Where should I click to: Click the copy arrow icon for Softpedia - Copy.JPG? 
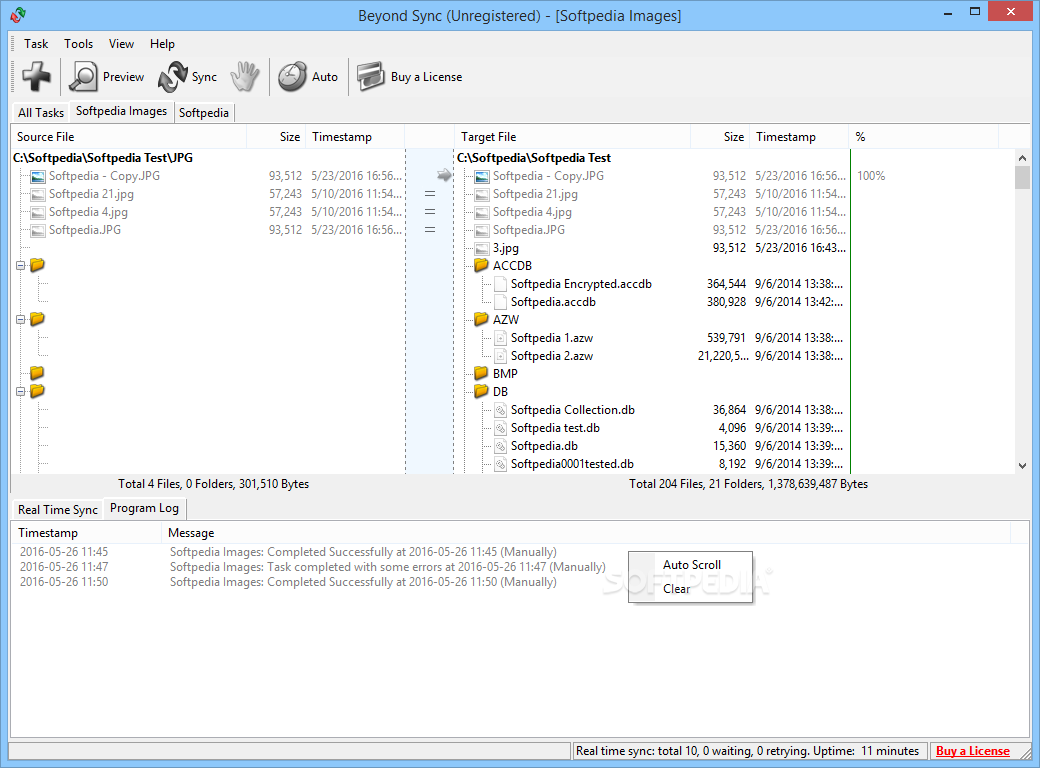pos(444,175)
